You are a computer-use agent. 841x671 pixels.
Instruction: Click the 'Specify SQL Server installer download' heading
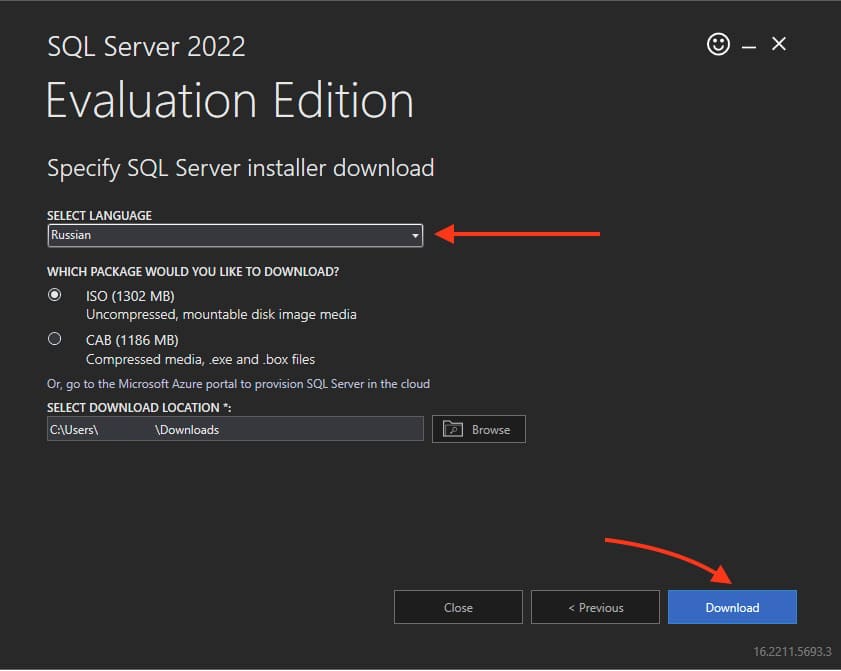pyautogui.click(x=240, y=168)
